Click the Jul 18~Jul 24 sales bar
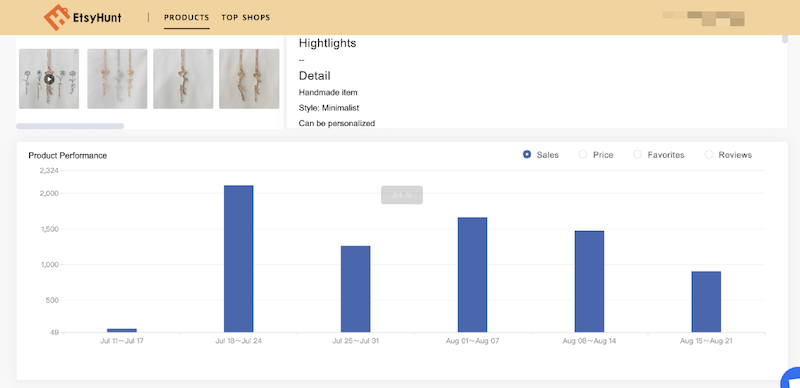 tap(239, 259)
